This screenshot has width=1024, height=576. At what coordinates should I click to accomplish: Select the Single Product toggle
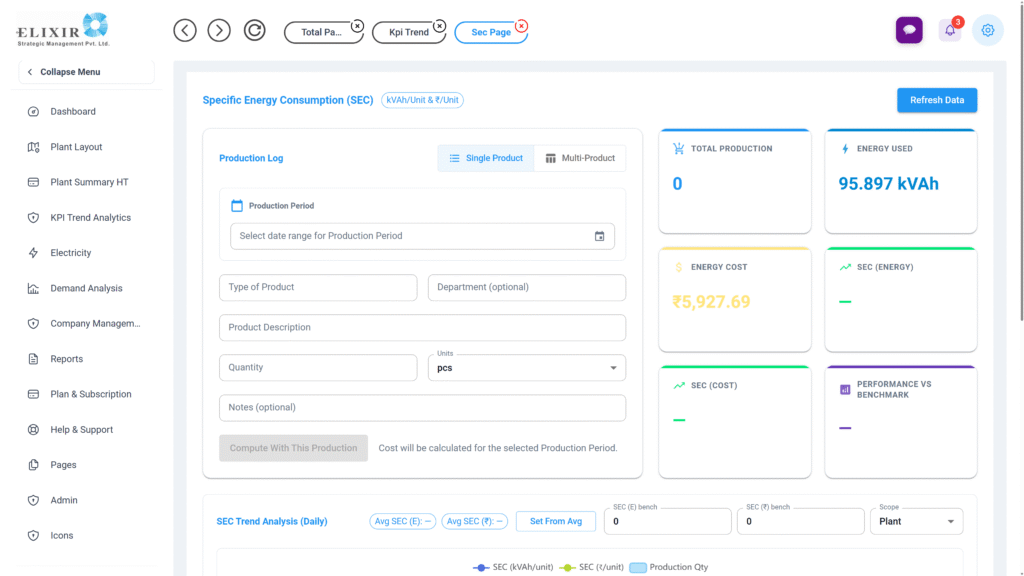(485, 158)
